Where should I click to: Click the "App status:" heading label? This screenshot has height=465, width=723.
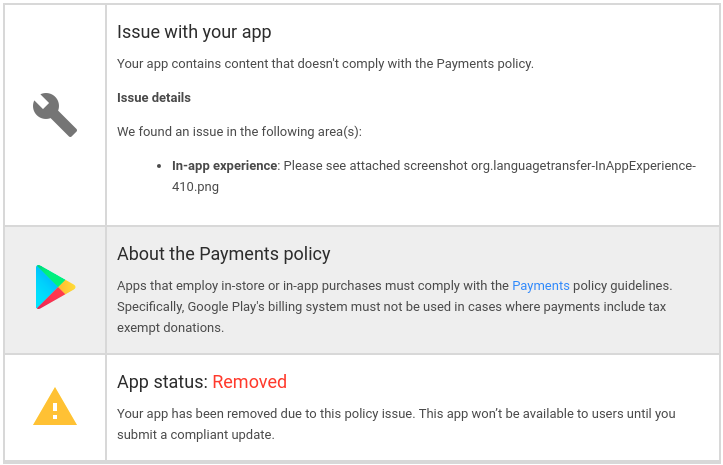pos(162,382)
